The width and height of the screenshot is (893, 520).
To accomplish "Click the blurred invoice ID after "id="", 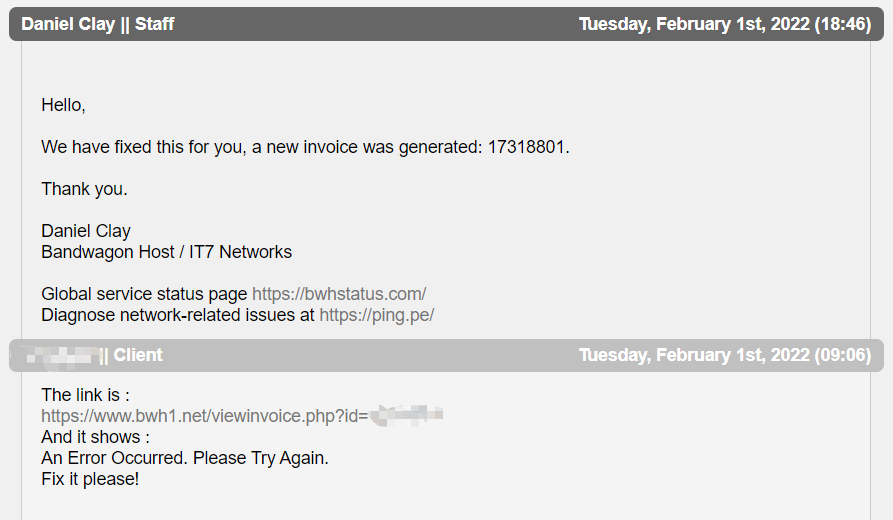I will 406,414.
